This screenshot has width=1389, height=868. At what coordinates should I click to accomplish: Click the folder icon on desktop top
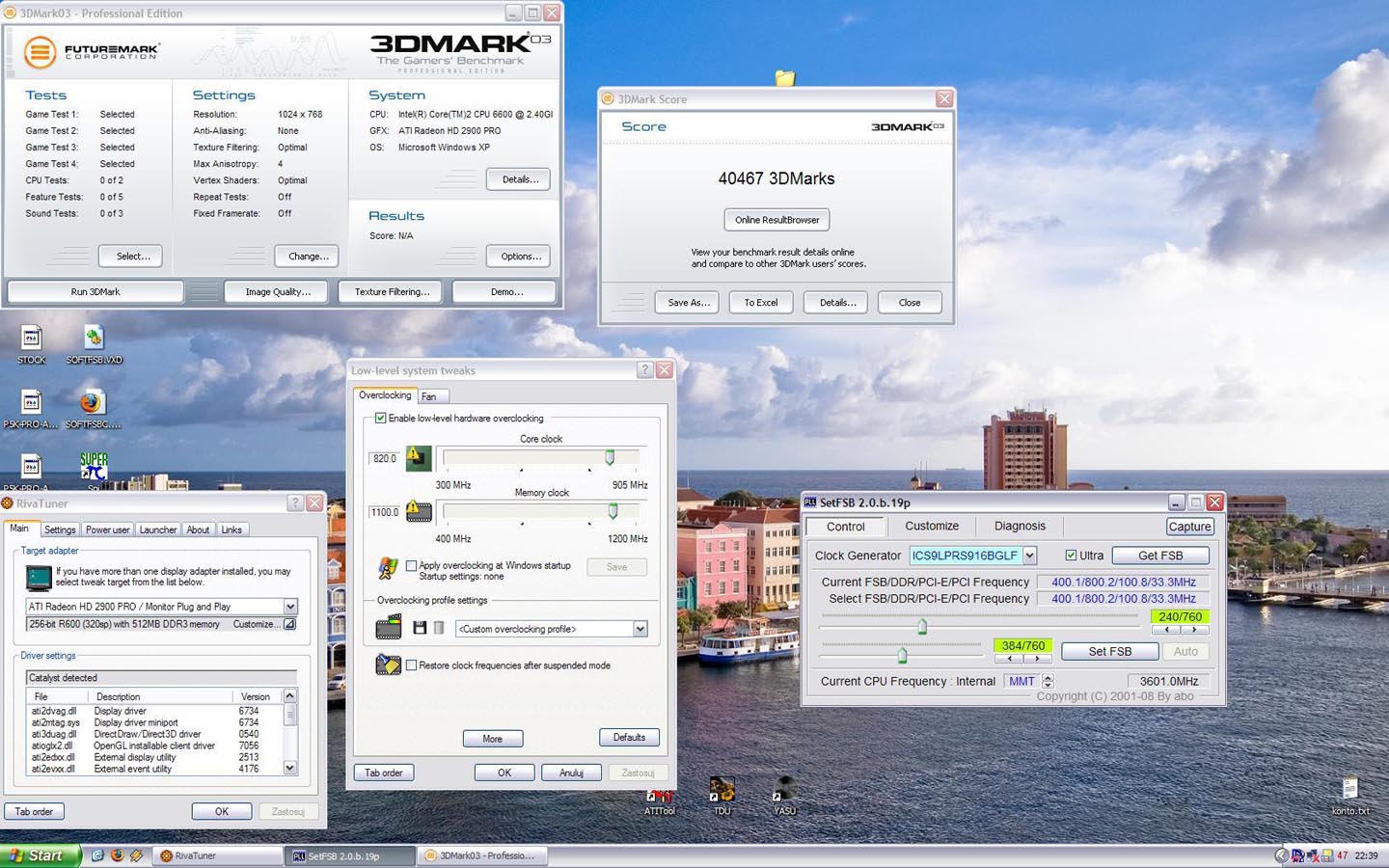(x=785, y=78)
